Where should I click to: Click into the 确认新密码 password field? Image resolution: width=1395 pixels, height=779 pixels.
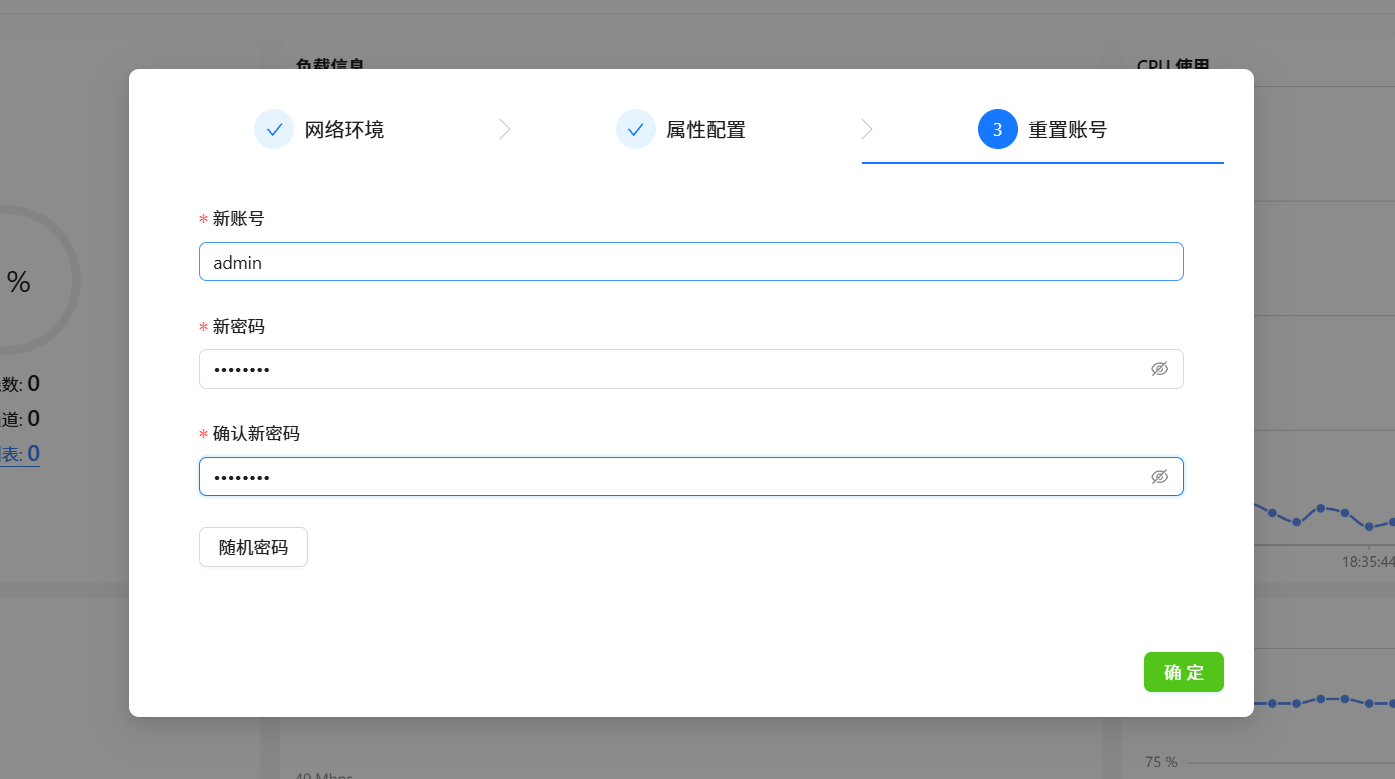coord(670,477)
